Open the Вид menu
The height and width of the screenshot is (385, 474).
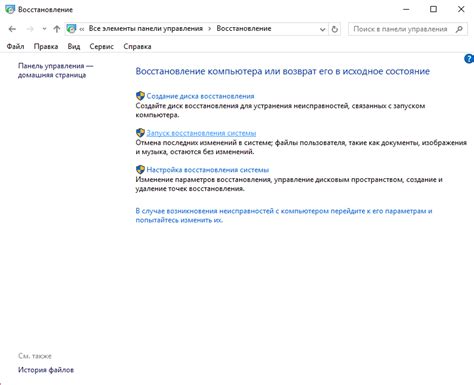coord(74,46)
